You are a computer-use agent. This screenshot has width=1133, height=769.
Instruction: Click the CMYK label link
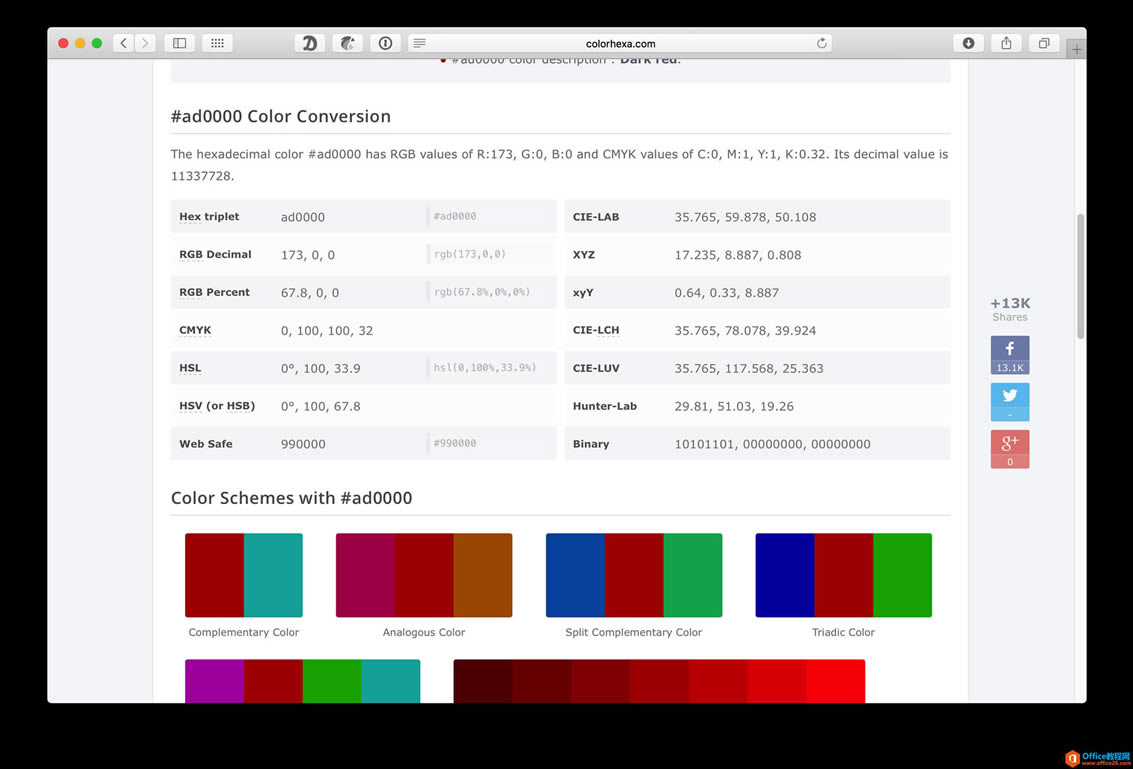(195, 330)
